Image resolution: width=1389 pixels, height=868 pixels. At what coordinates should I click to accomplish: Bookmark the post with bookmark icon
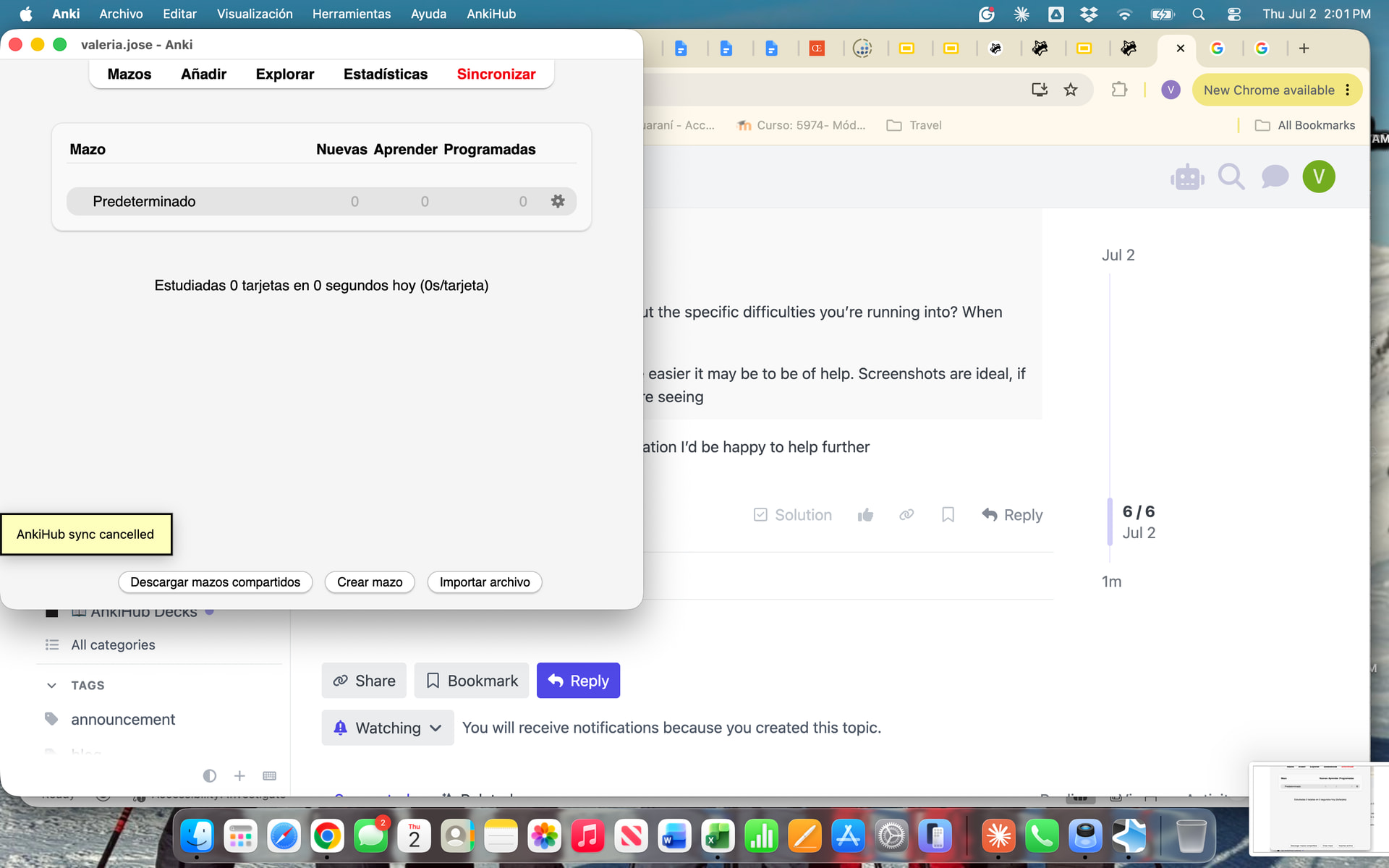pos(948,515)
